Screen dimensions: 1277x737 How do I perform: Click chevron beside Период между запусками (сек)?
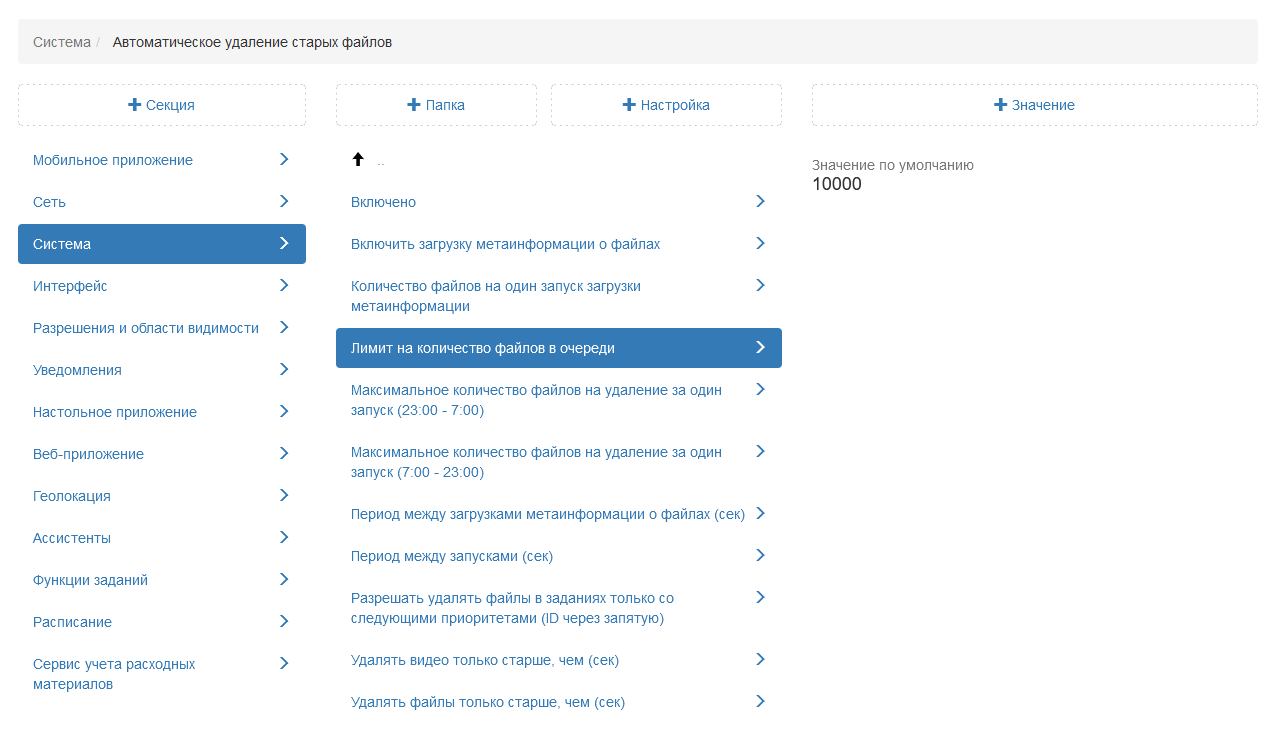pyautogui.click(x=760, y=556)
